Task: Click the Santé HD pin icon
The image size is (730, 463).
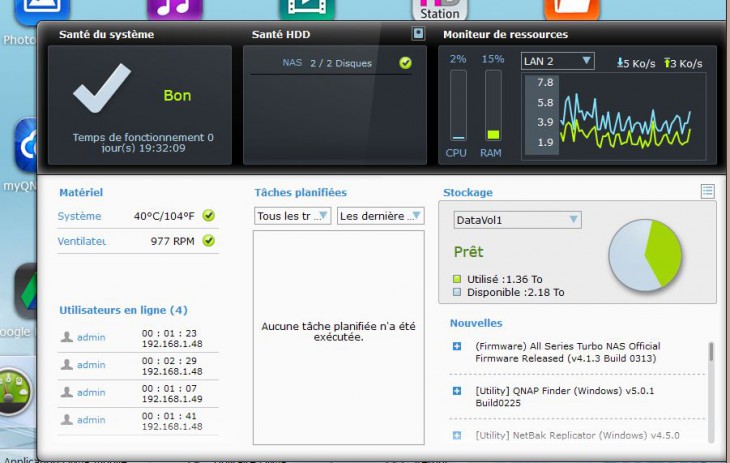Action: (418, 34)
